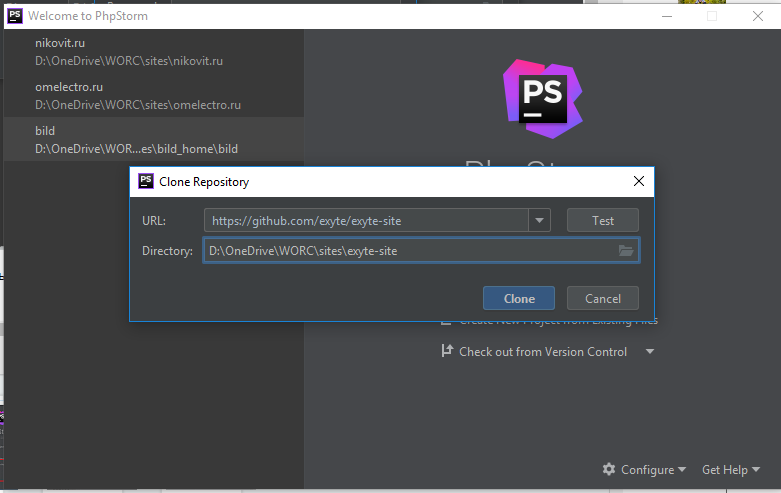Click PhpStorm icon in Welcome title bar
This screenshot has height=493, width=781.
15,16
